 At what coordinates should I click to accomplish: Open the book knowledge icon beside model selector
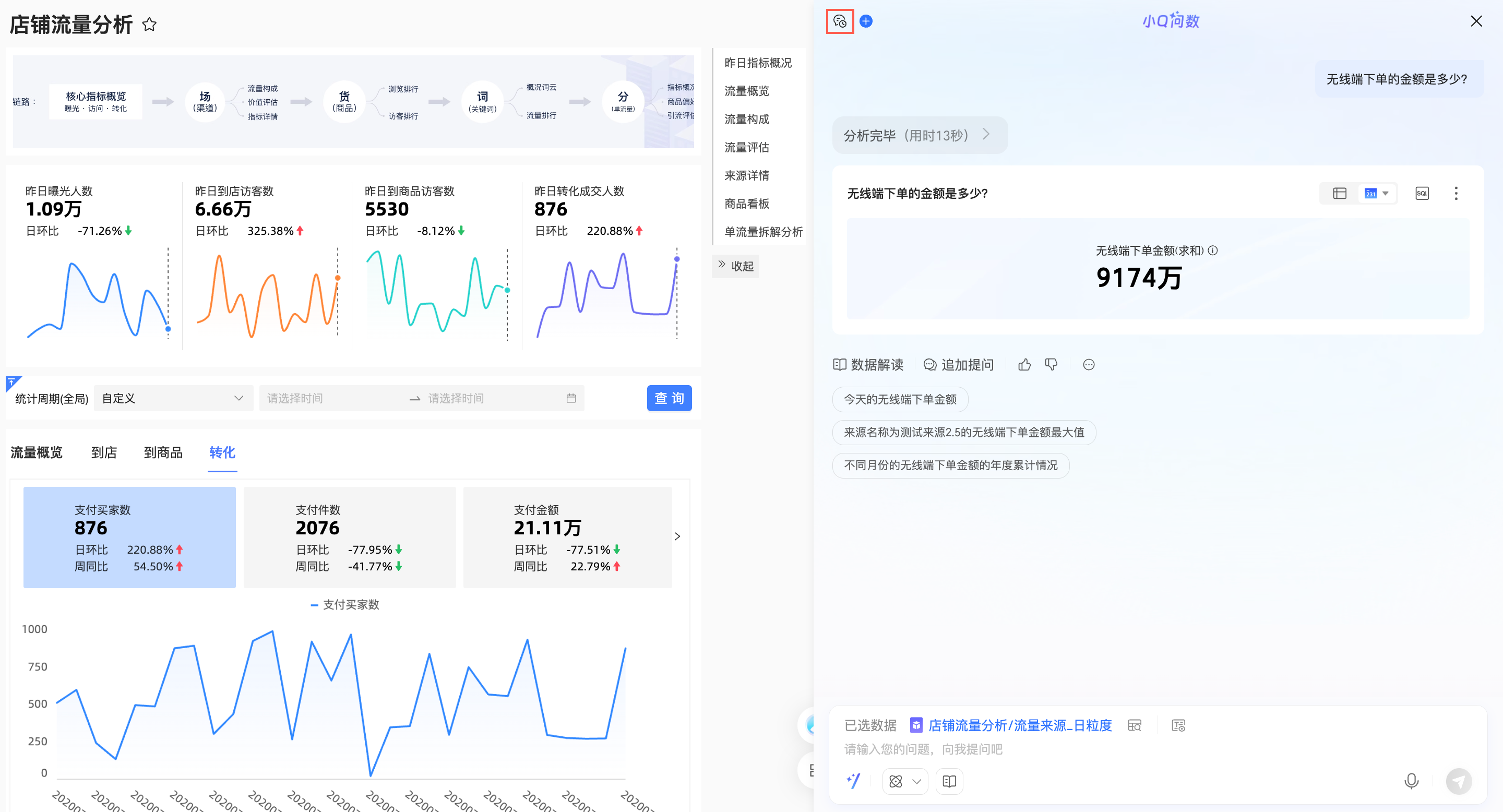[949, 781]
